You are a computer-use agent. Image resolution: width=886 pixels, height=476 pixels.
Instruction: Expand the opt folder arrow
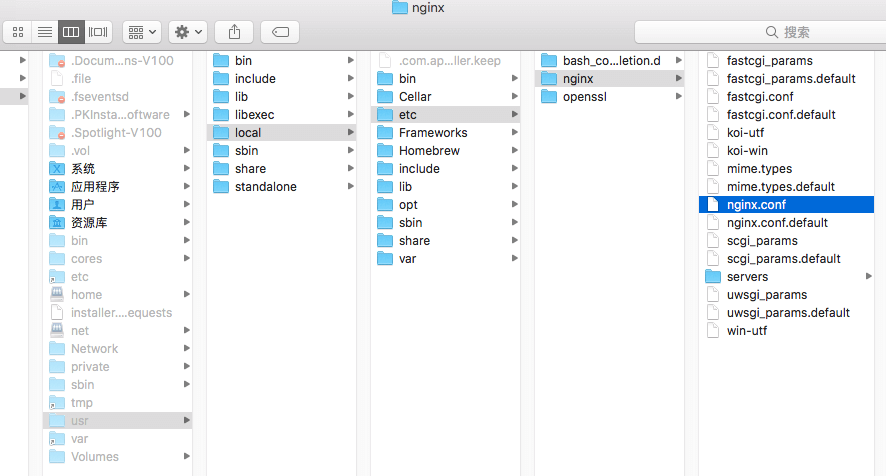pos(515,204)
